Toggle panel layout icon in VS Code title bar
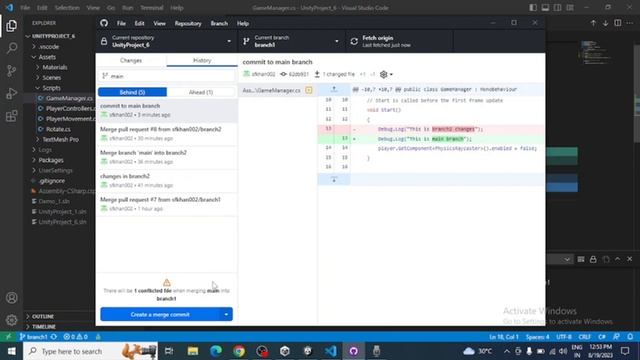This screenshot has height=360, width=640. tap(545, 8)
